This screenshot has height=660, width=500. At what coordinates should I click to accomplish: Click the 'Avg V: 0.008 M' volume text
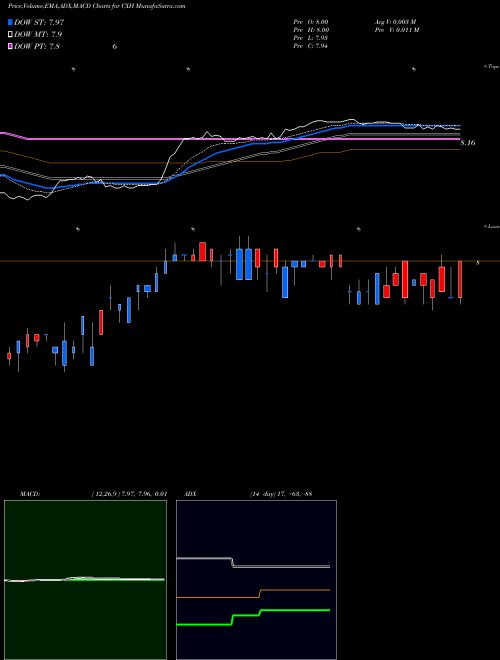(396, 22)
